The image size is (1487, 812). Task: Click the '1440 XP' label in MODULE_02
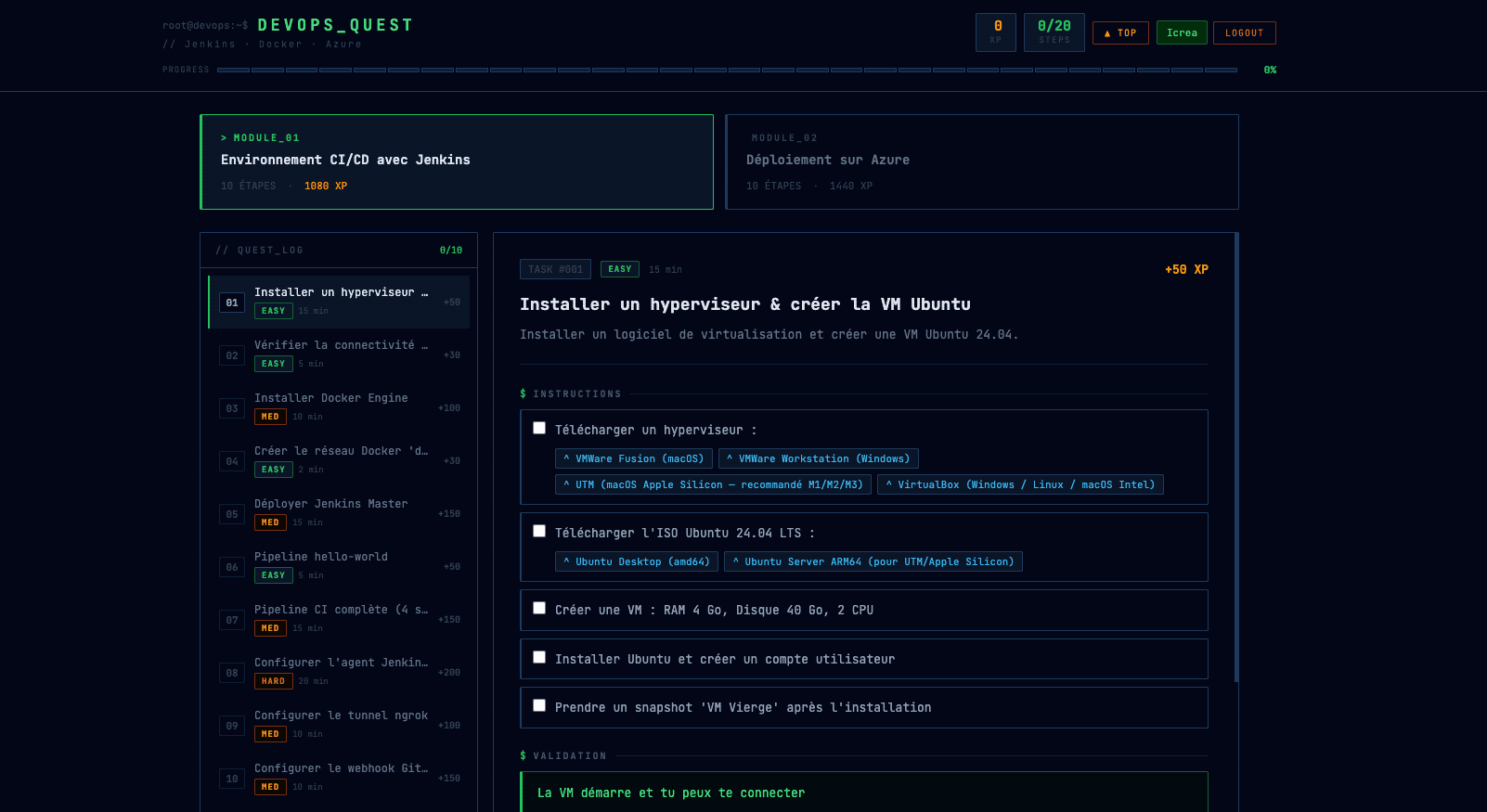[851, 186]
